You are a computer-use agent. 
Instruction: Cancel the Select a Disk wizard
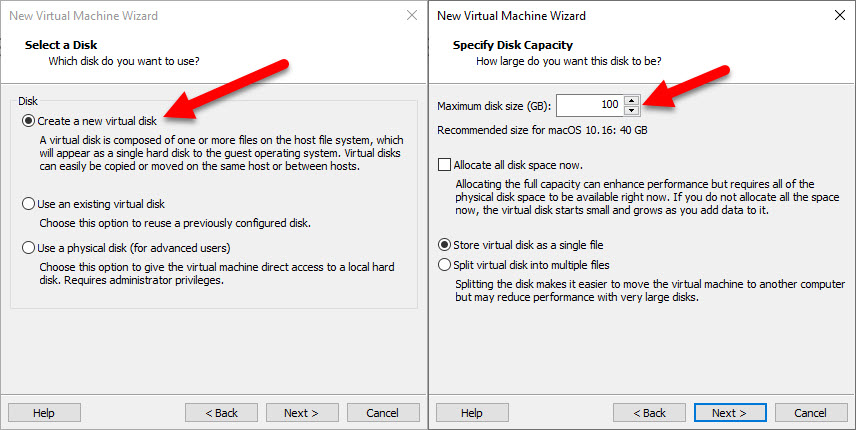(x=383, y=413)
